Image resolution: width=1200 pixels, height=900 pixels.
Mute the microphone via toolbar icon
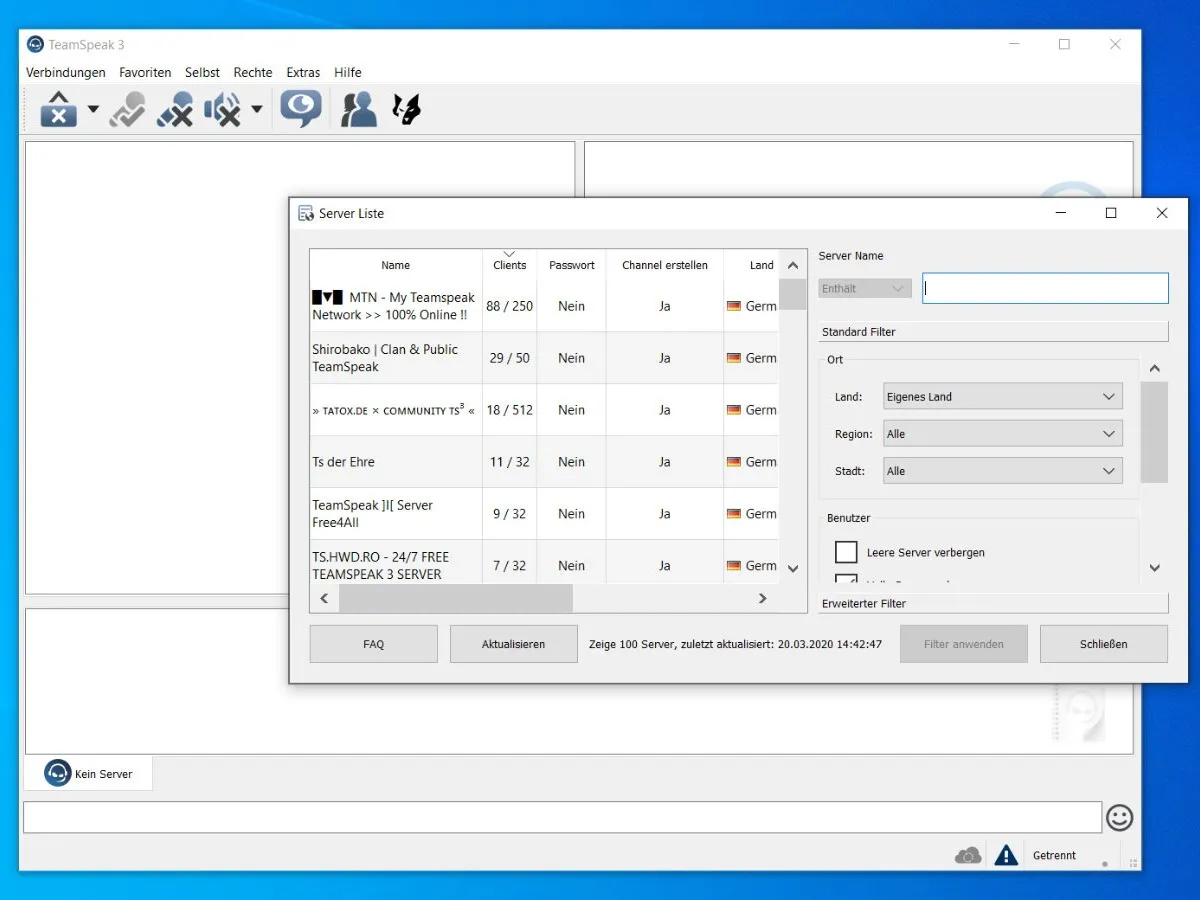click(x=175, y=109)
